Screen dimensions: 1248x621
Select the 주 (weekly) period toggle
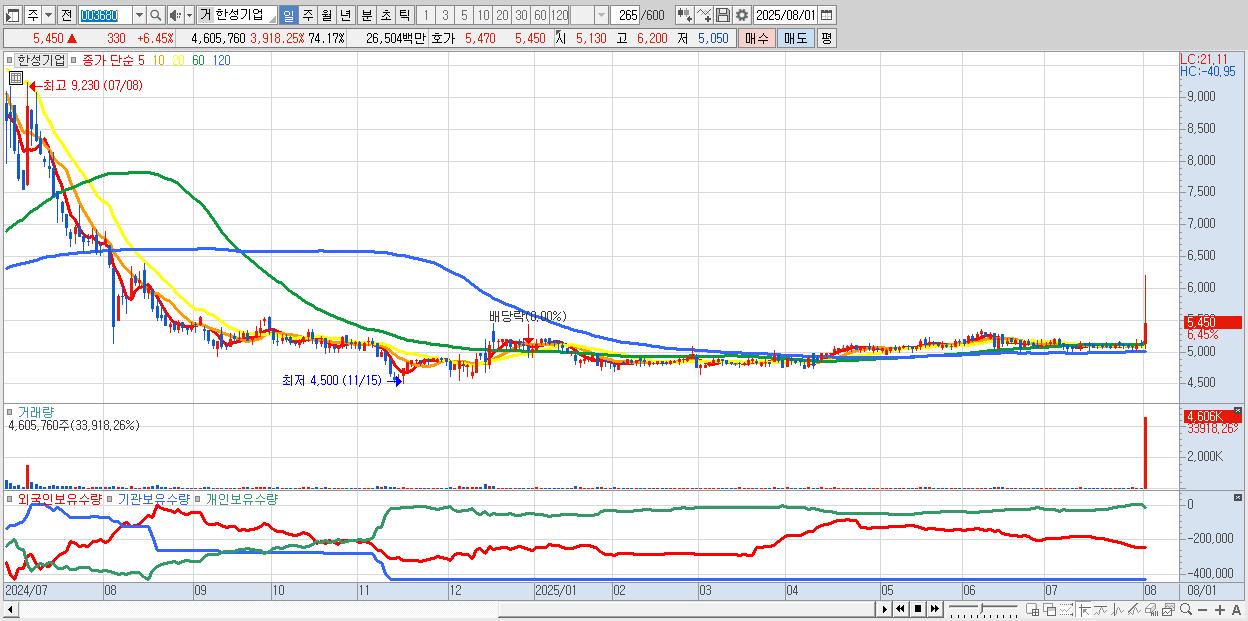[x=307, y=15]
